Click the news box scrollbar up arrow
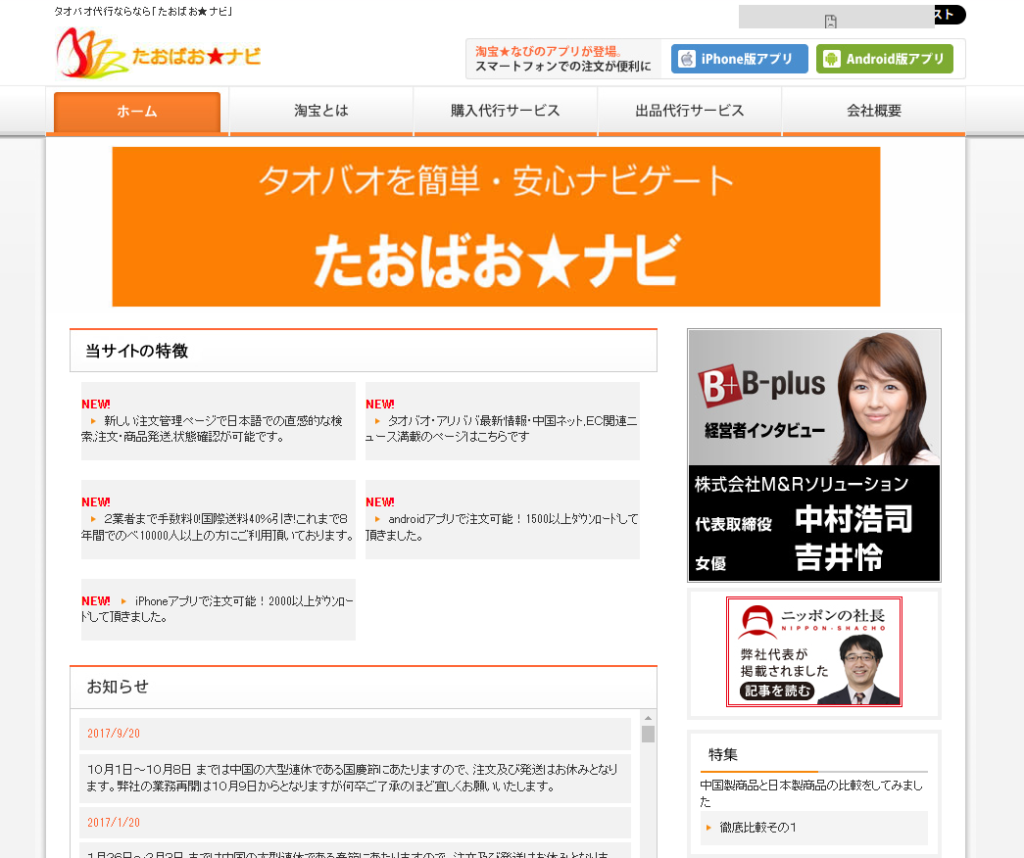 coord(648,718)
